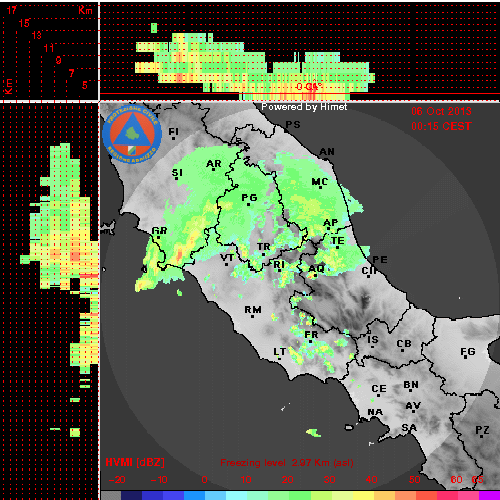Click the "17" height axis label

pyautogui.click(x=12, y=10)
